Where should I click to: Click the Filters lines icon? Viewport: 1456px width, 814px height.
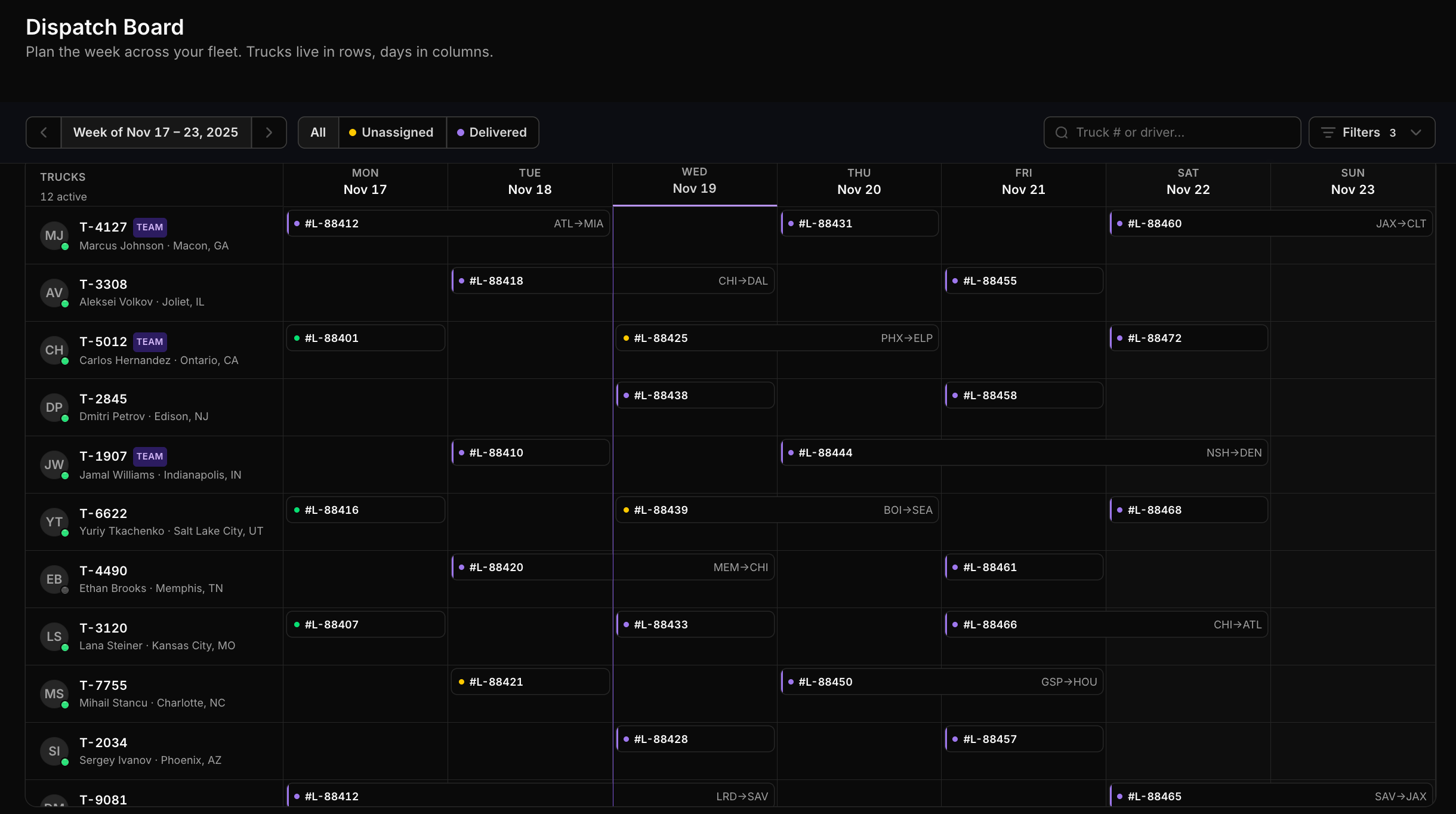[1328, 132]
